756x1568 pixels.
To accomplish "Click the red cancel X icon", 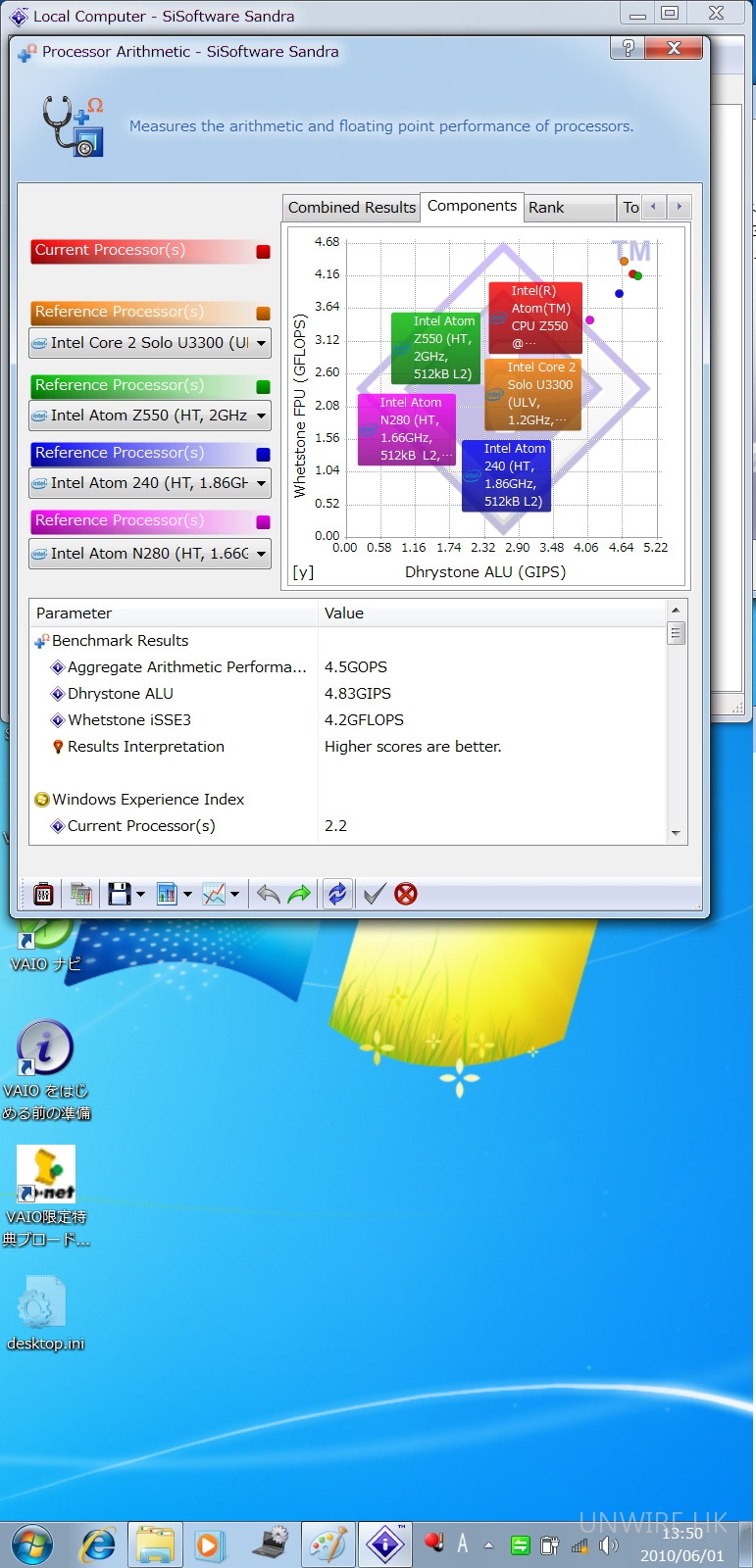I will coord(406,894).
